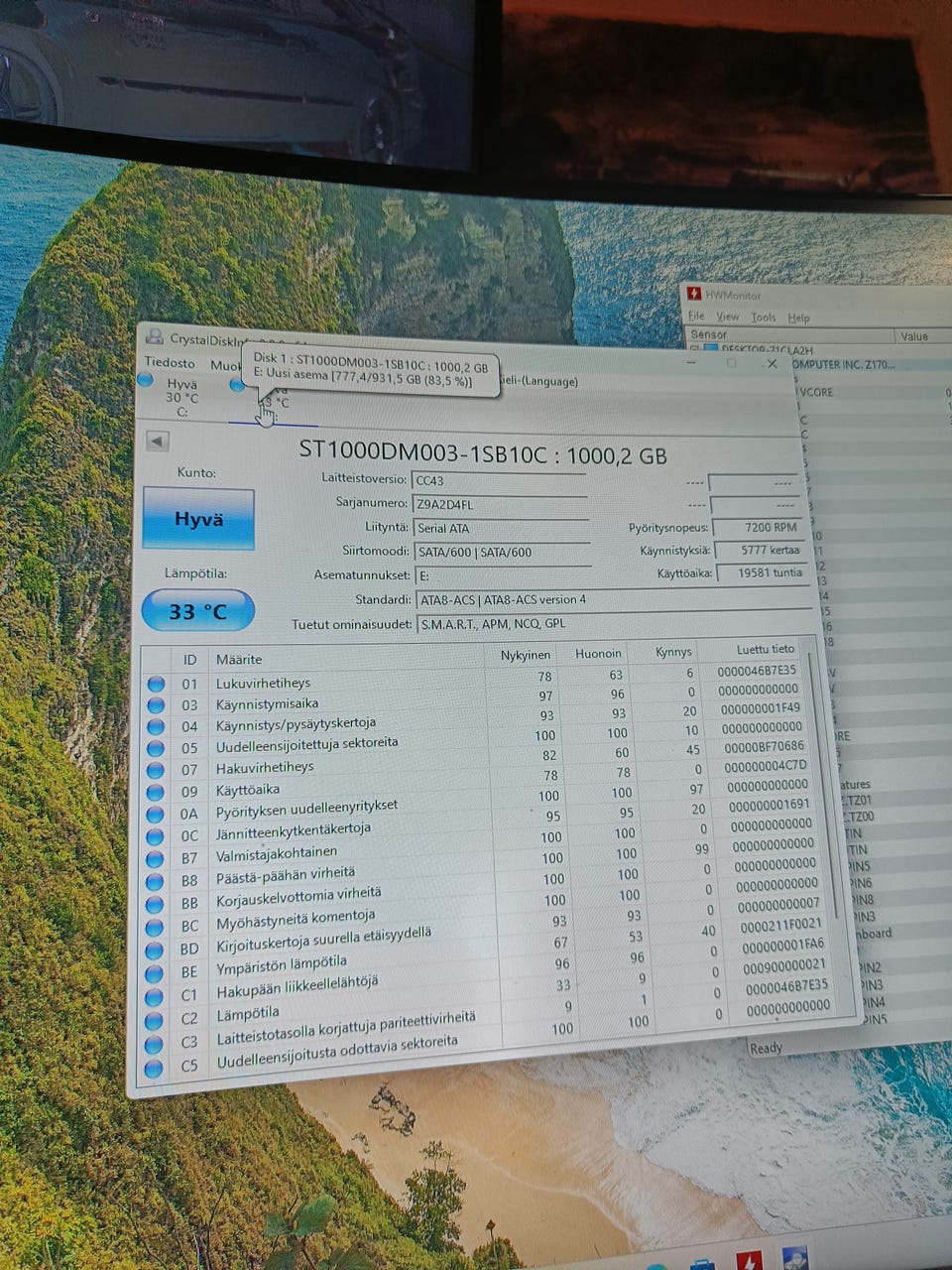Image resolution: width=952 pixels, height=1270 pixels.
Task: Click the Kynnys column header
Action: [673, 651]
